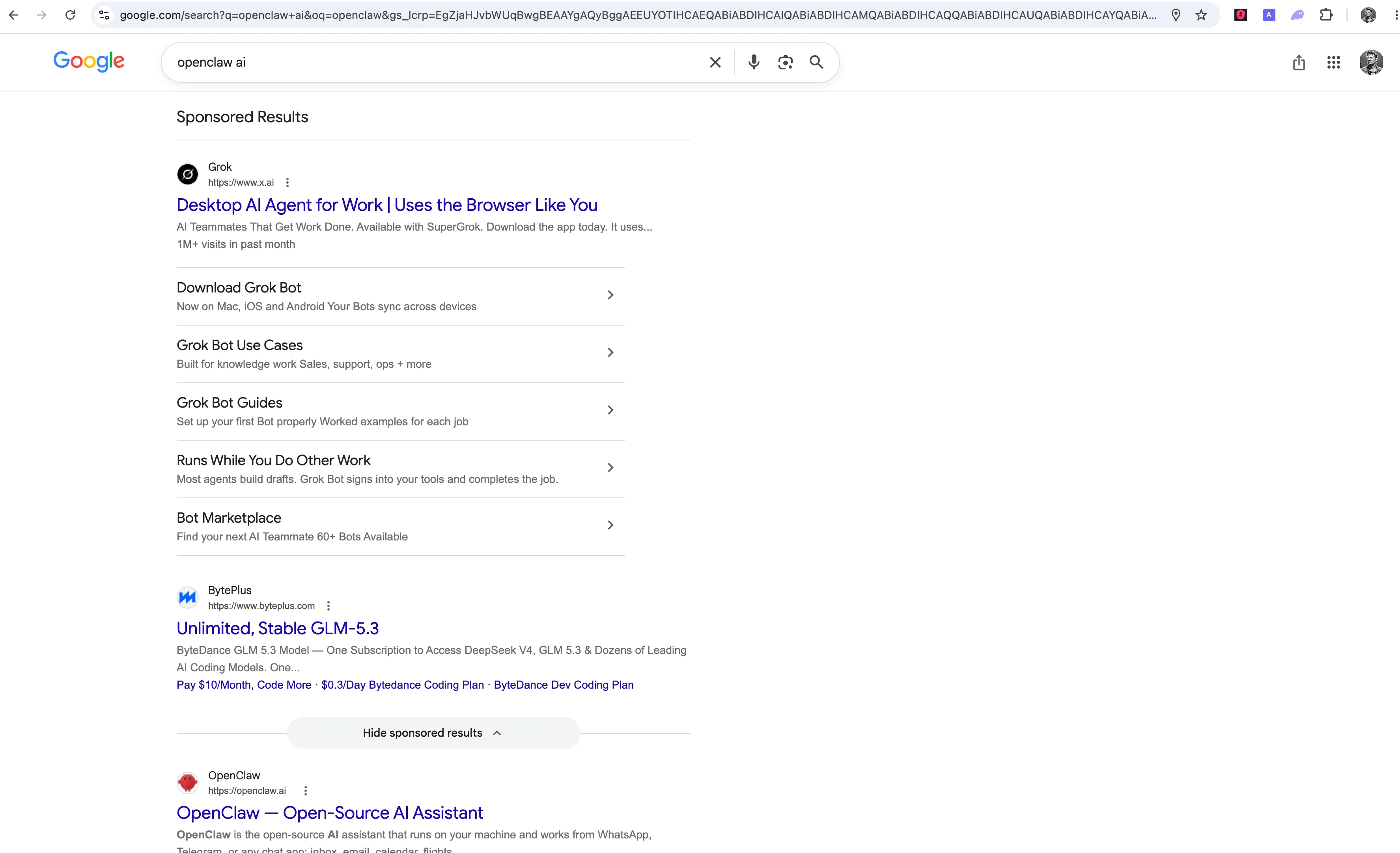Open the Google account avatar

pos(1371,62)
